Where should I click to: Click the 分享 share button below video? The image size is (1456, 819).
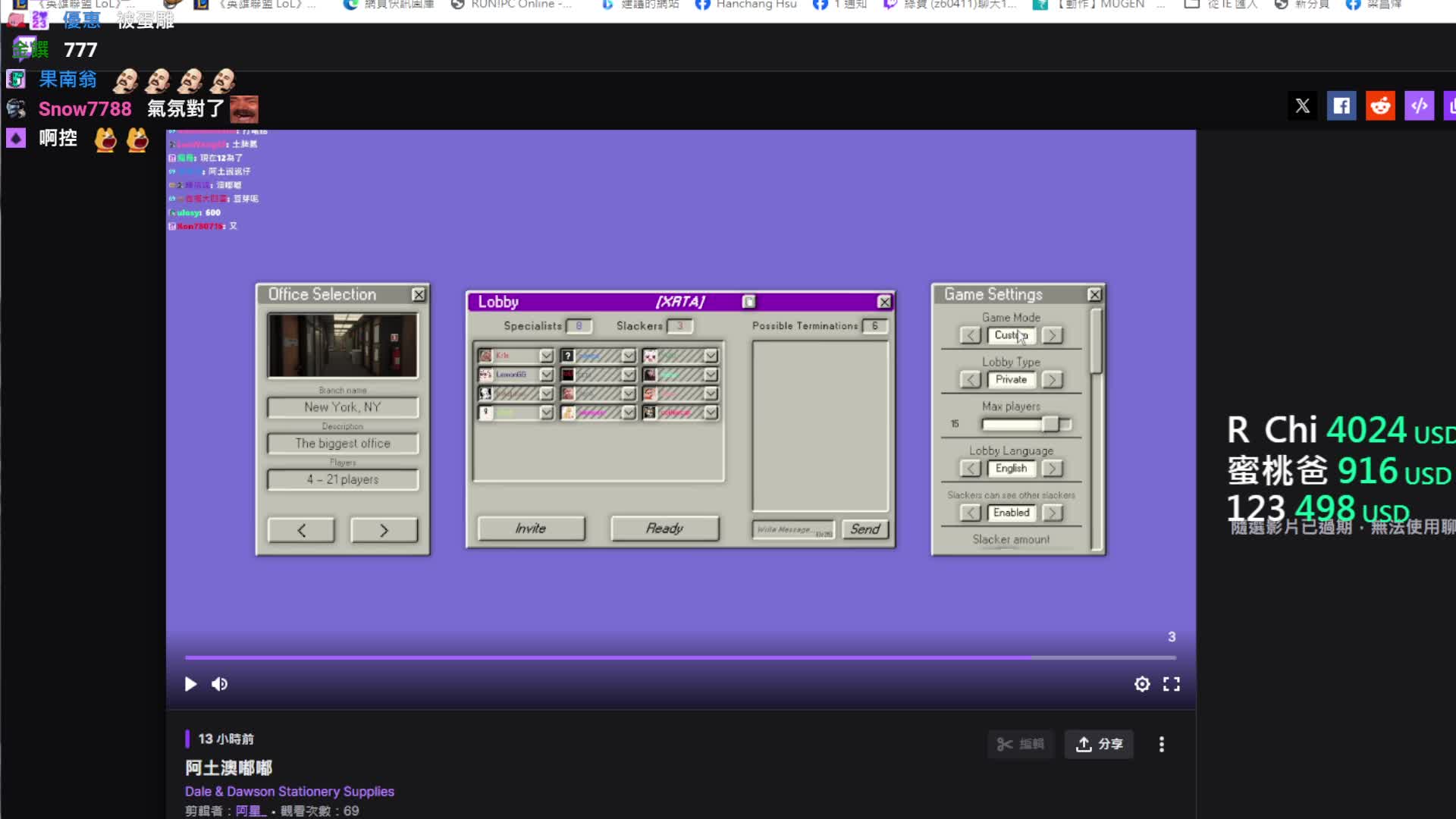(x=1099, y=744)
